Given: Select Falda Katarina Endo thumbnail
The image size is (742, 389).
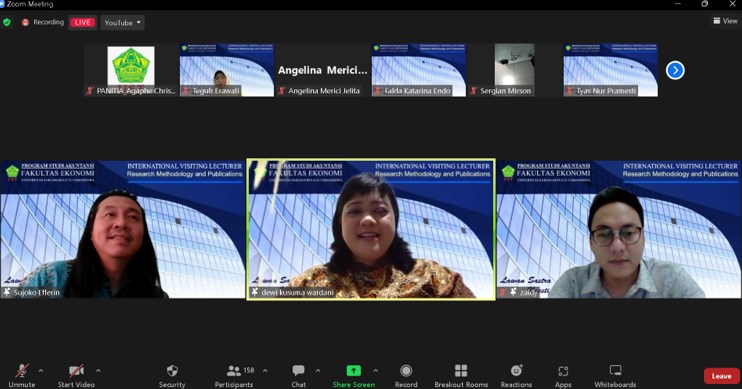Looking at the screenshot, I should (x=419, y=70).
